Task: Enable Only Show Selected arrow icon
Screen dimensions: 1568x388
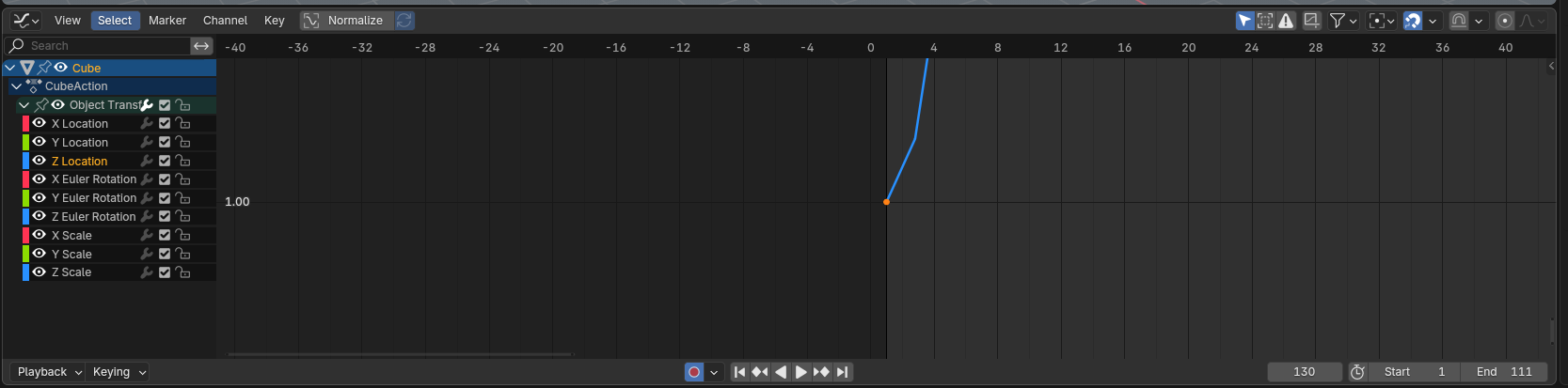Action: (x=1244, y=21)
